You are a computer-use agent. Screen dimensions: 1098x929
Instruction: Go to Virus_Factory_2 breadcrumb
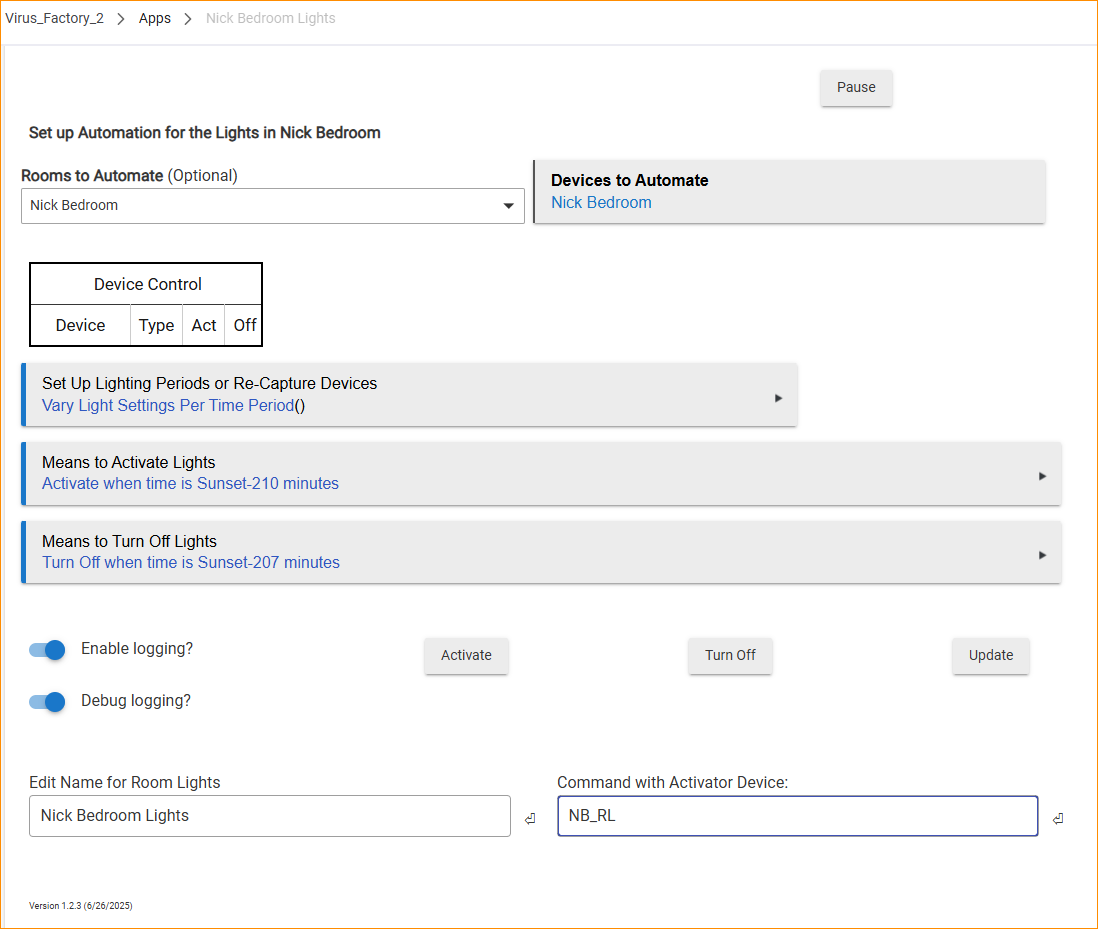55,18
